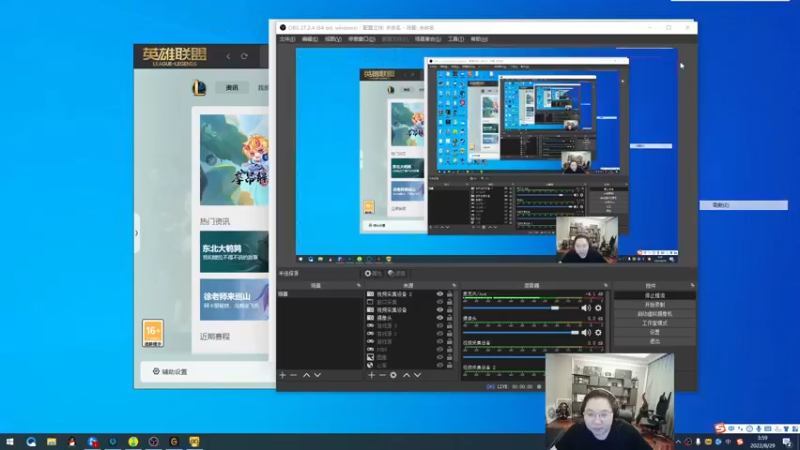Open the 视图(V) menu in OBS
Viewport: 800px width, 450px height.
pyautogui.click(x=333, y=39)
